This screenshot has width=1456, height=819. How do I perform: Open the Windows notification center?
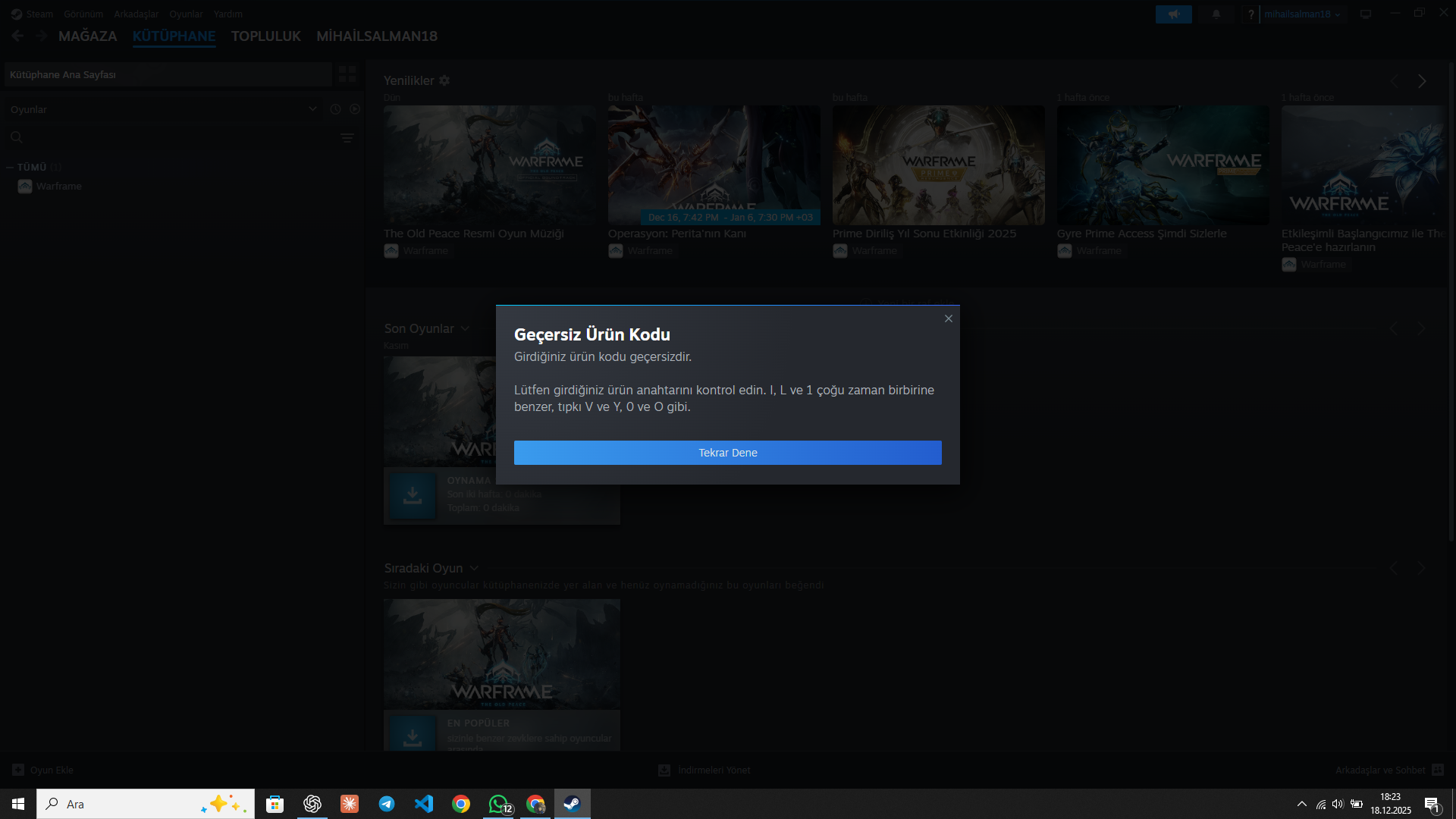1432,804
